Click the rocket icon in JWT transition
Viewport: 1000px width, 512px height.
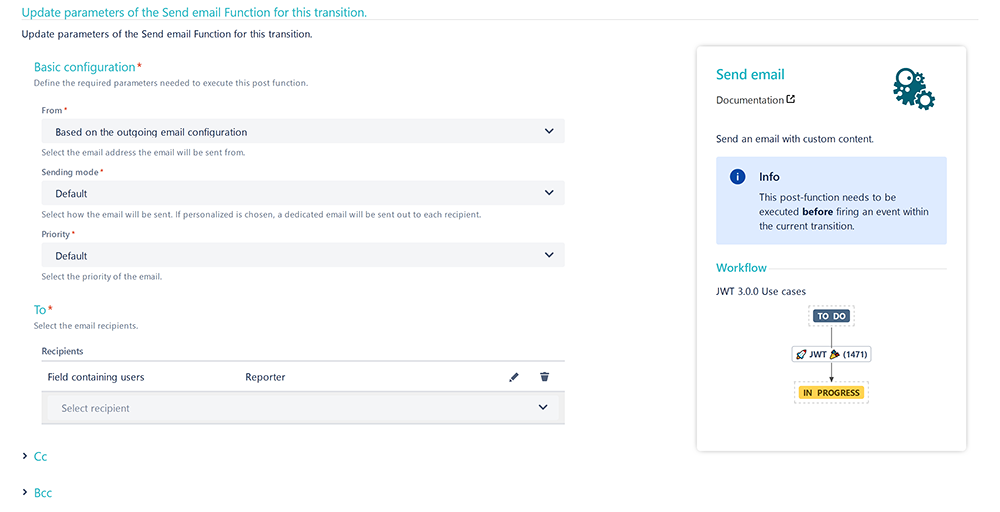coord(801,355)
